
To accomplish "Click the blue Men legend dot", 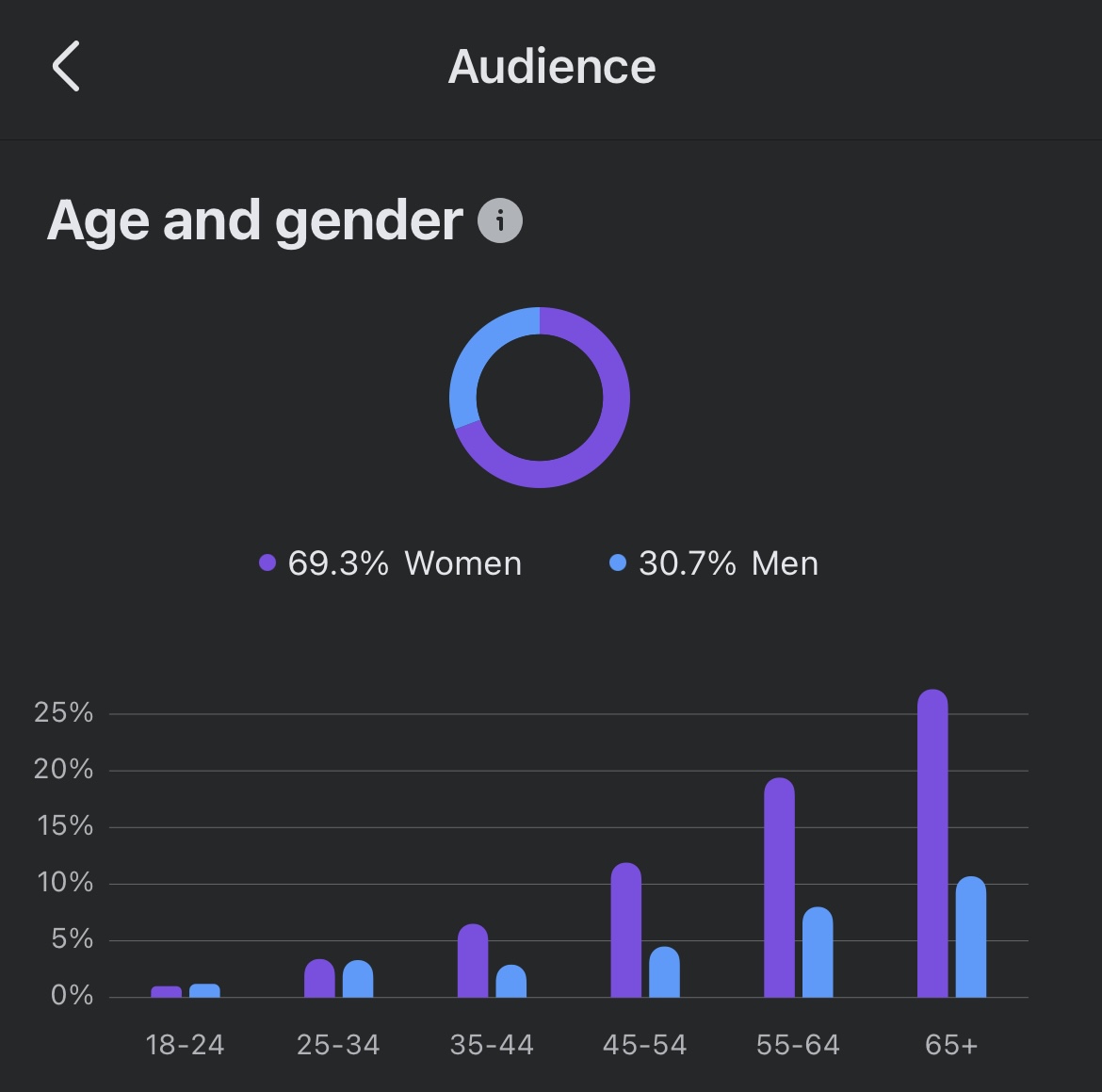I will pos(618,563).
